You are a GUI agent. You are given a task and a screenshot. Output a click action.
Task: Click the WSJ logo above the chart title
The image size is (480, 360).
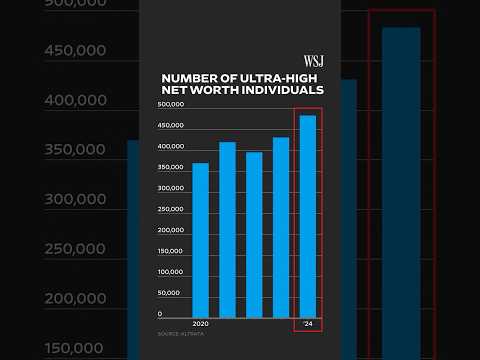[x=314, y=62]
